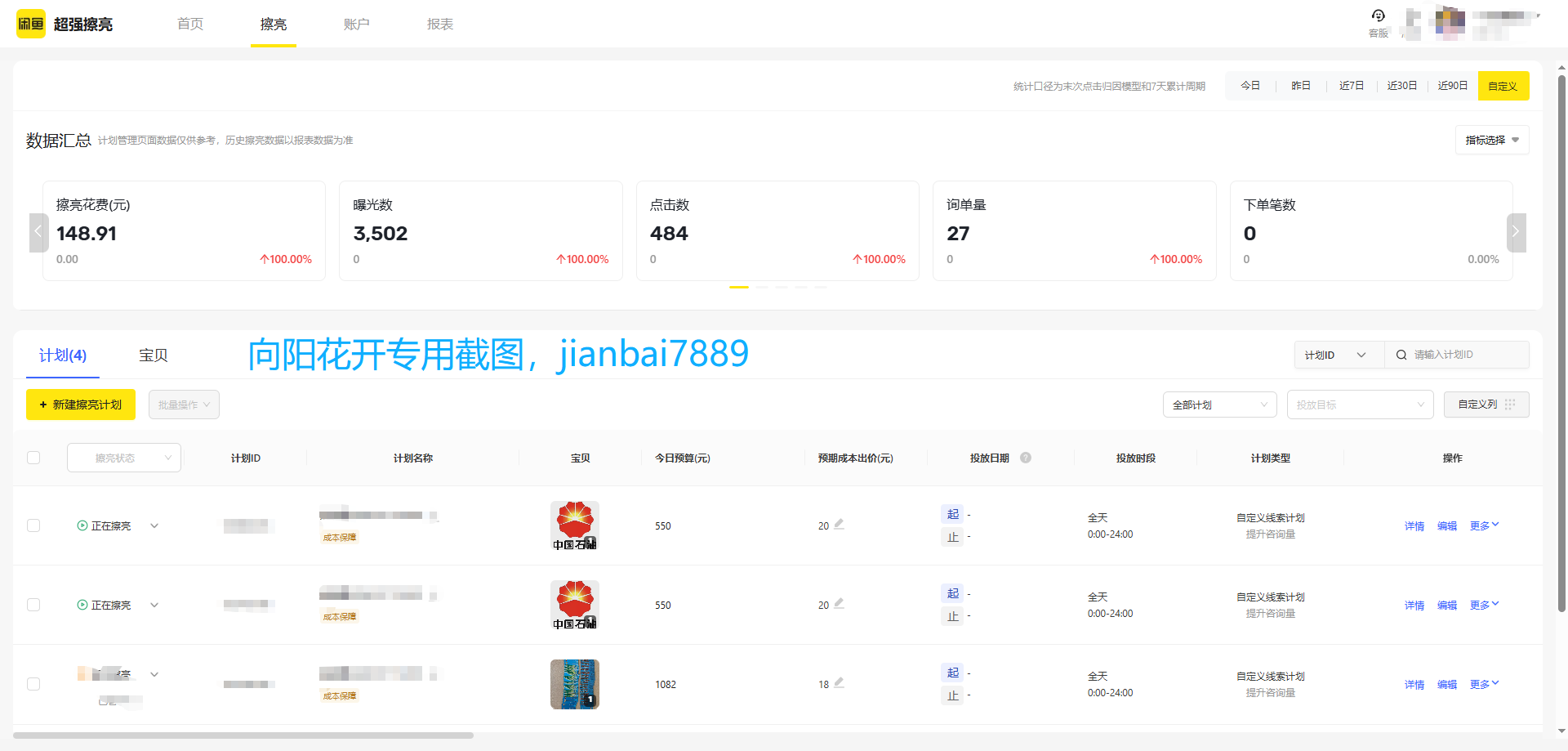Open 批量操作 batch actions dropdown
Screen dimensions: 1568x751
tap(184, 405)
